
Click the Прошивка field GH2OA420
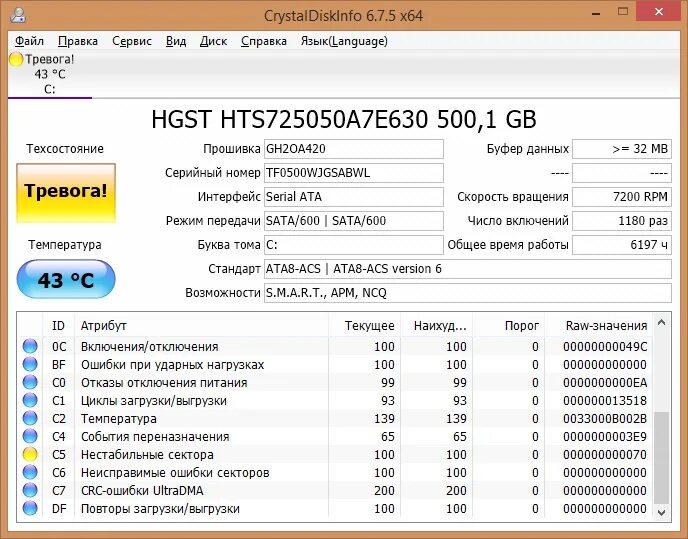point(354,149)
